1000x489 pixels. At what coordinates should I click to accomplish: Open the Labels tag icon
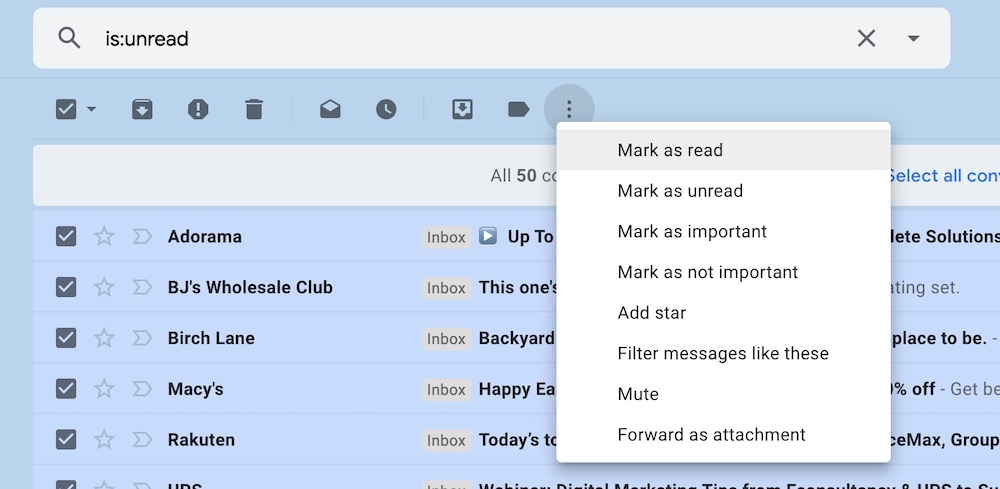[518, 110]
